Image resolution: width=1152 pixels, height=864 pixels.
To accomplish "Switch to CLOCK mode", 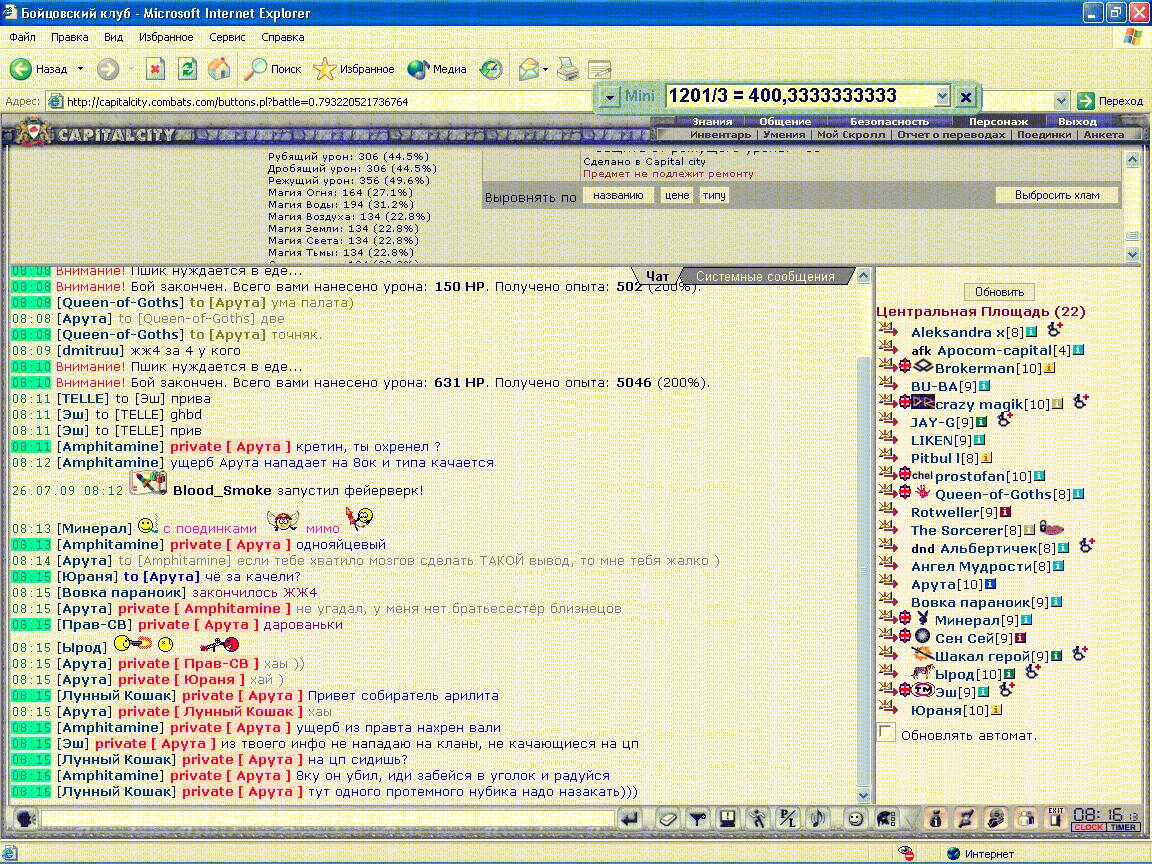I will (1088, 827).
